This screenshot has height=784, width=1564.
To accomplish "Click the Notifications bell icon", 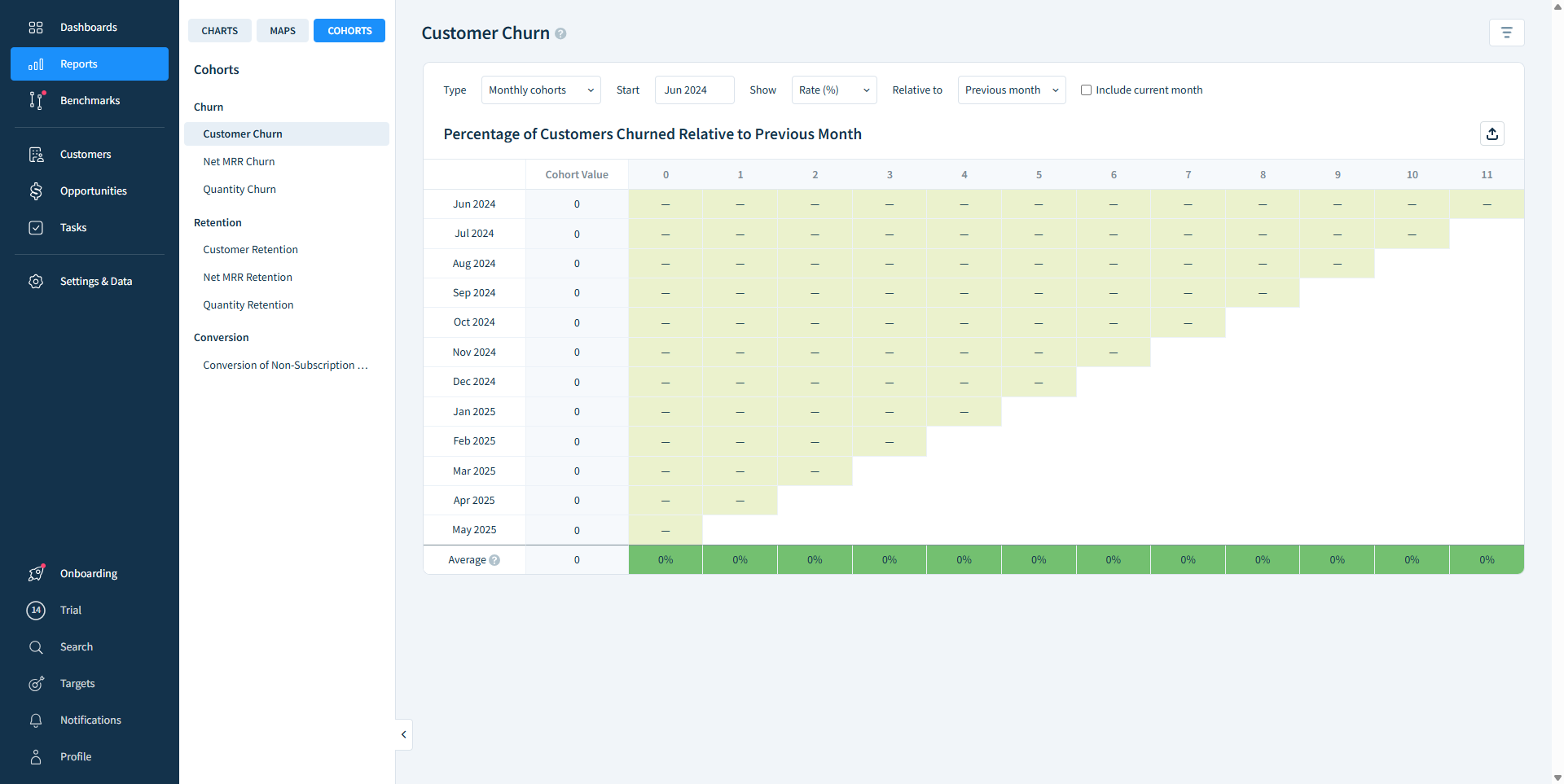I will [36, 720].
